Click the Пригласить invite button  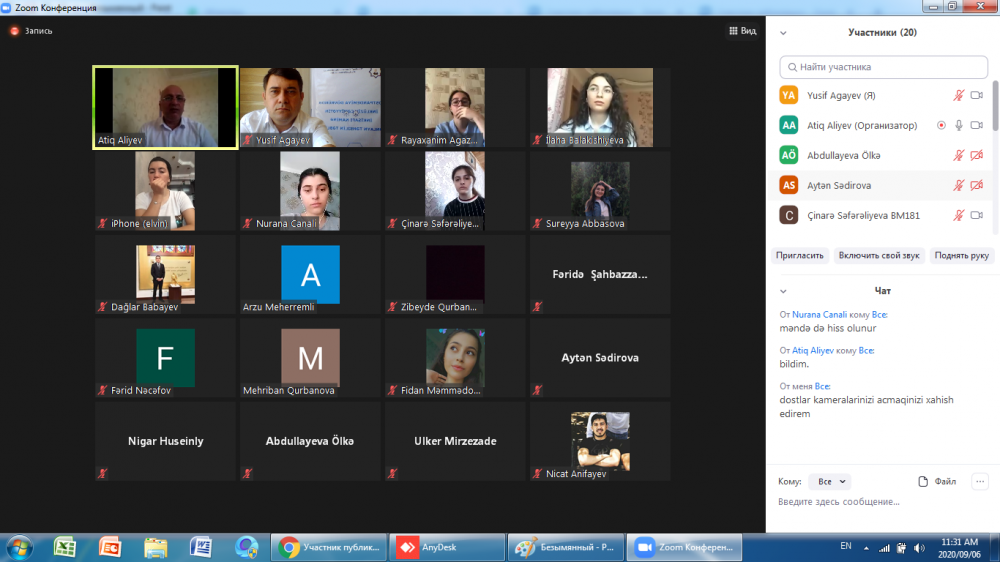801,256
